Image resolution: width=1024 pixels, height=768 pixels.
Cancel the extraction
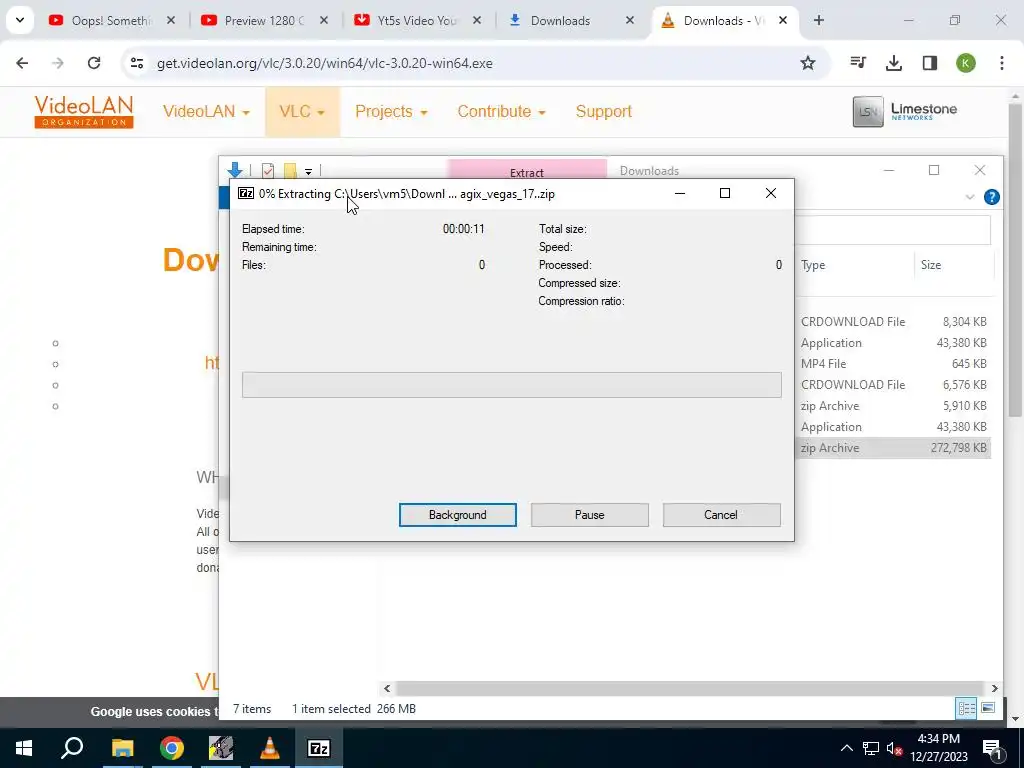[x=721, y=515]
